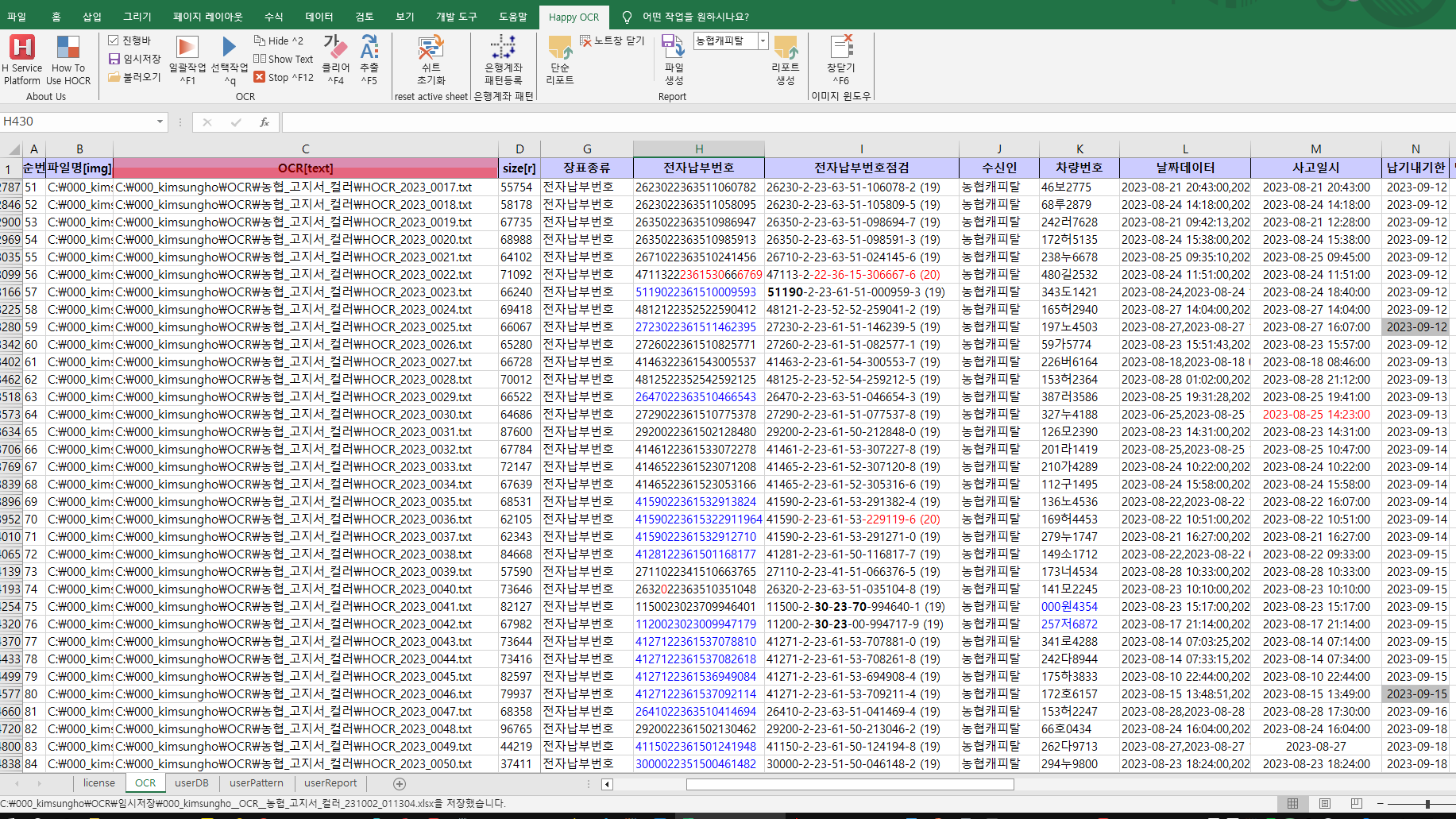Switch to the 개발 도구 ribbon tab
The height and width of the screenshot is (819, 1456).
coord(457,17)
